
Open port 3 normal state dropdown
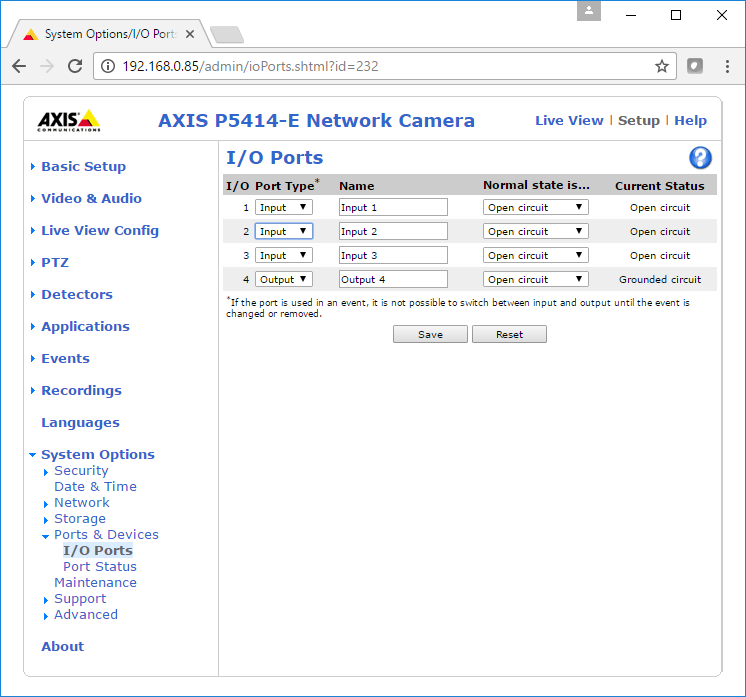tap(536, 255)
